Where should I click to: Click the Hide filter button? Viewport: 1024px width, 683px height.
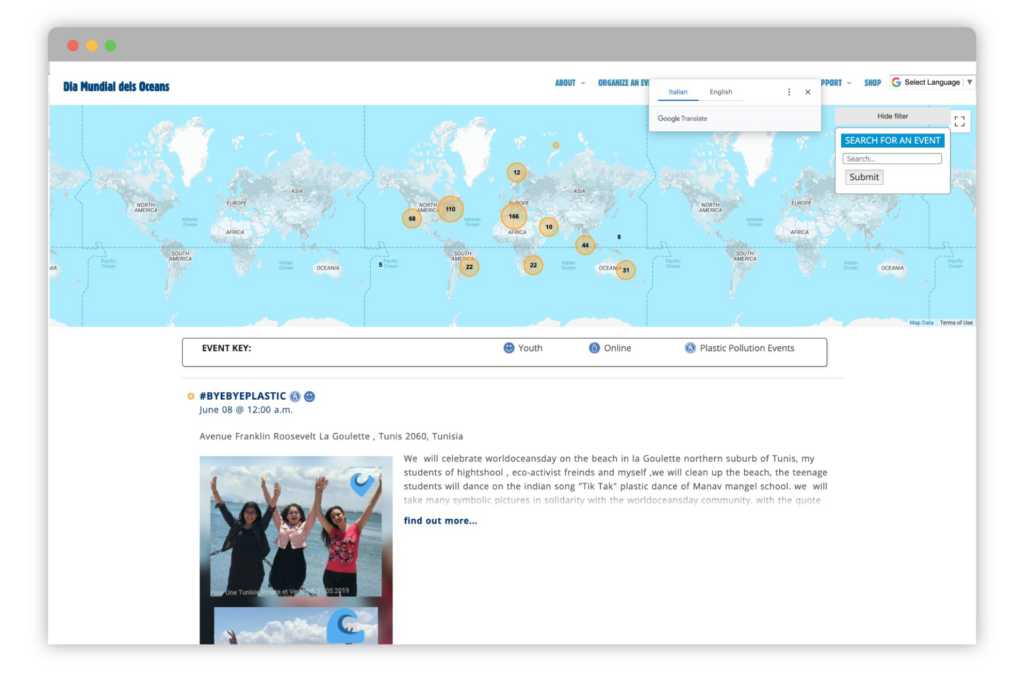coord(892,116)
